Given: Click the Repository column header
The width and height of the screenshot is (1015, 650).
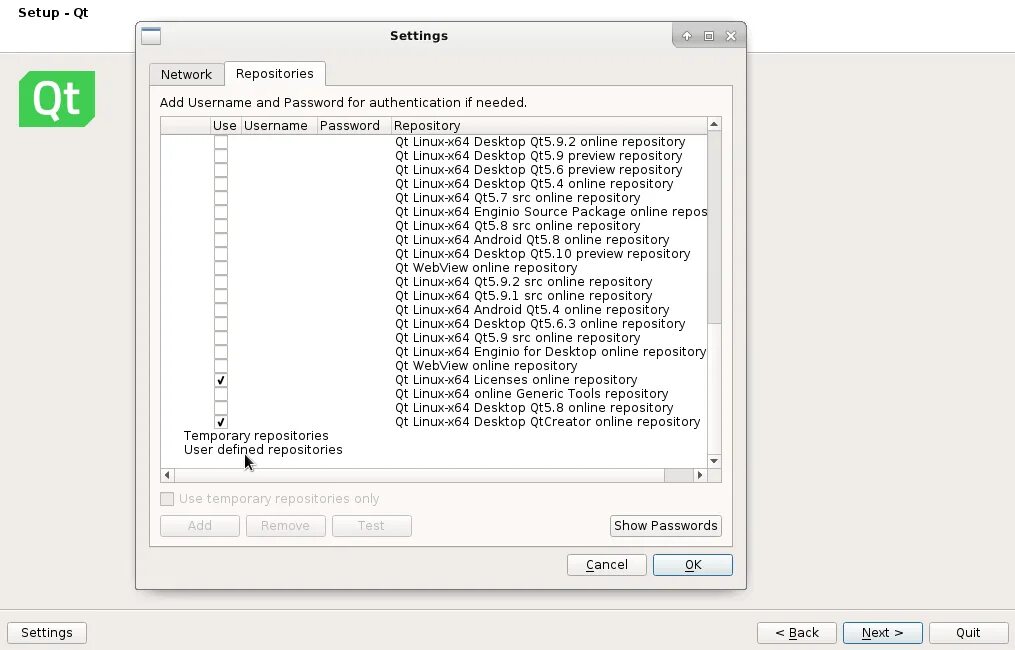Looking at the screenshot, I should tap(549, 126).
